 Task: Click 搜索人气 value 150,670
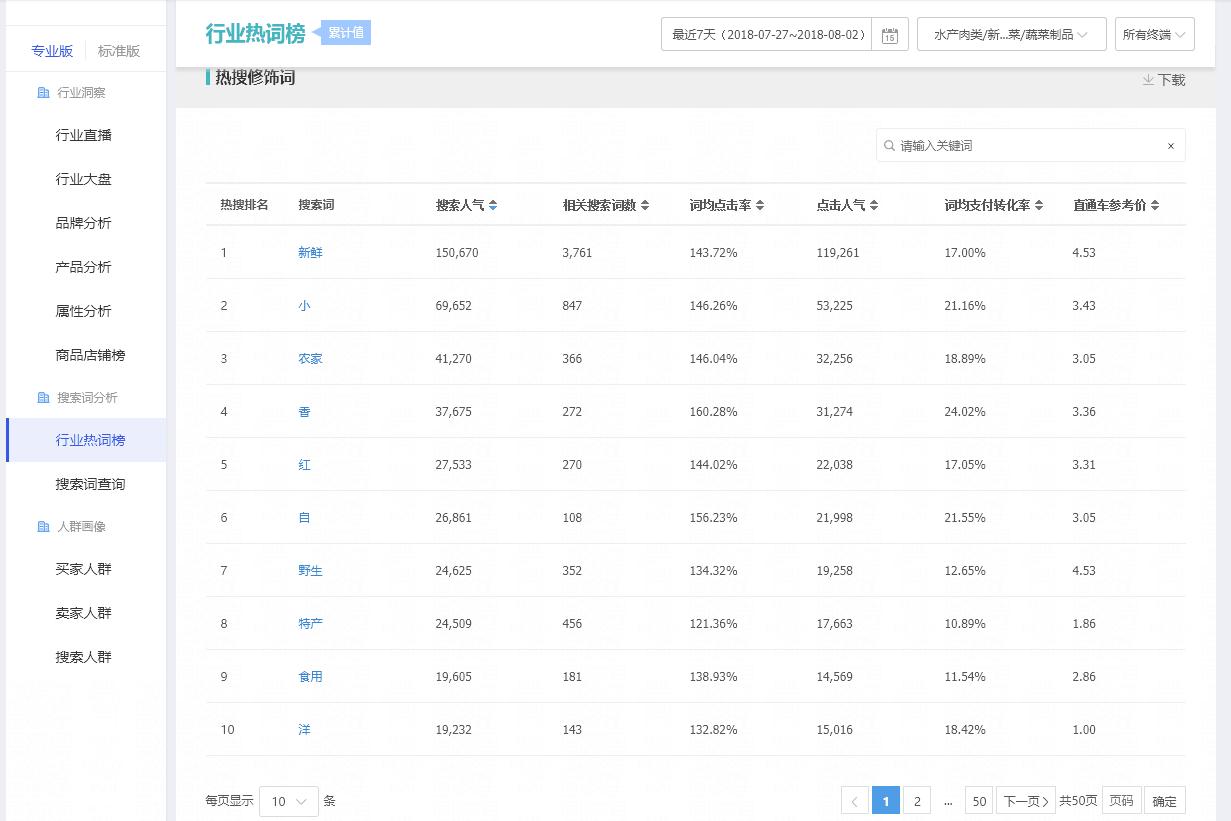point(457,253)
